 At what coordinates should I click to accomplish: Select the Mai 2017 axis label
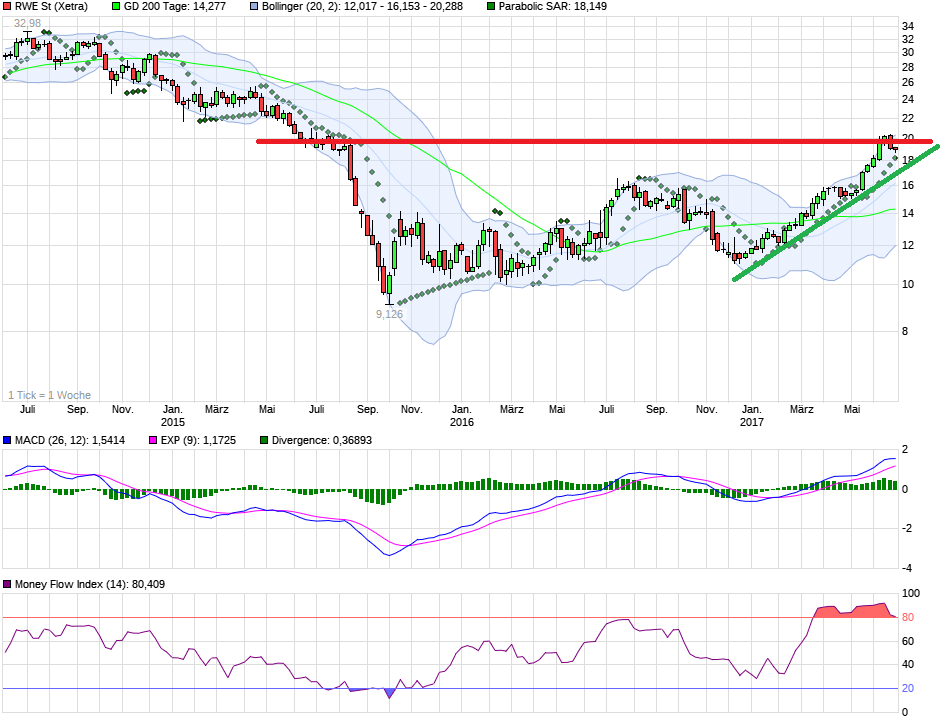[852, 409]
